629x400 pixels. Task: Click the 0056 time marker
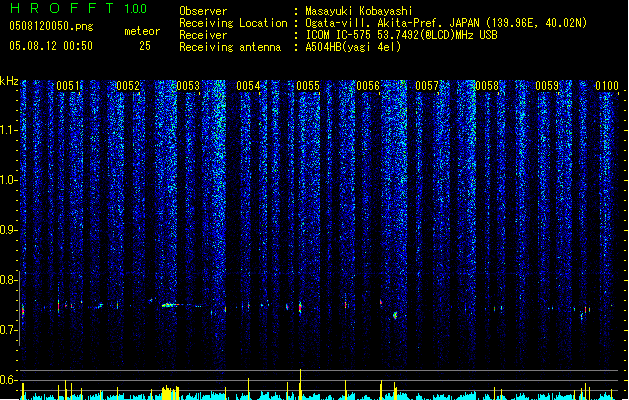pyautogui.click(x=368, y=86)
